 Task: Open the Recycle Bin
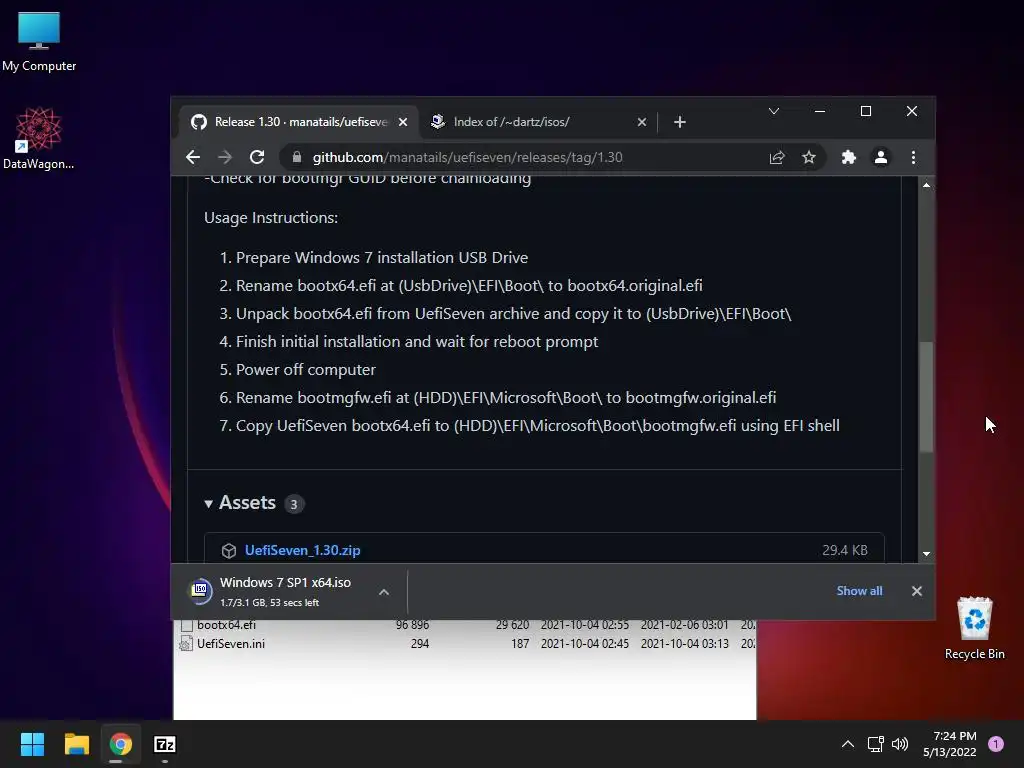[x=974, y=628]
